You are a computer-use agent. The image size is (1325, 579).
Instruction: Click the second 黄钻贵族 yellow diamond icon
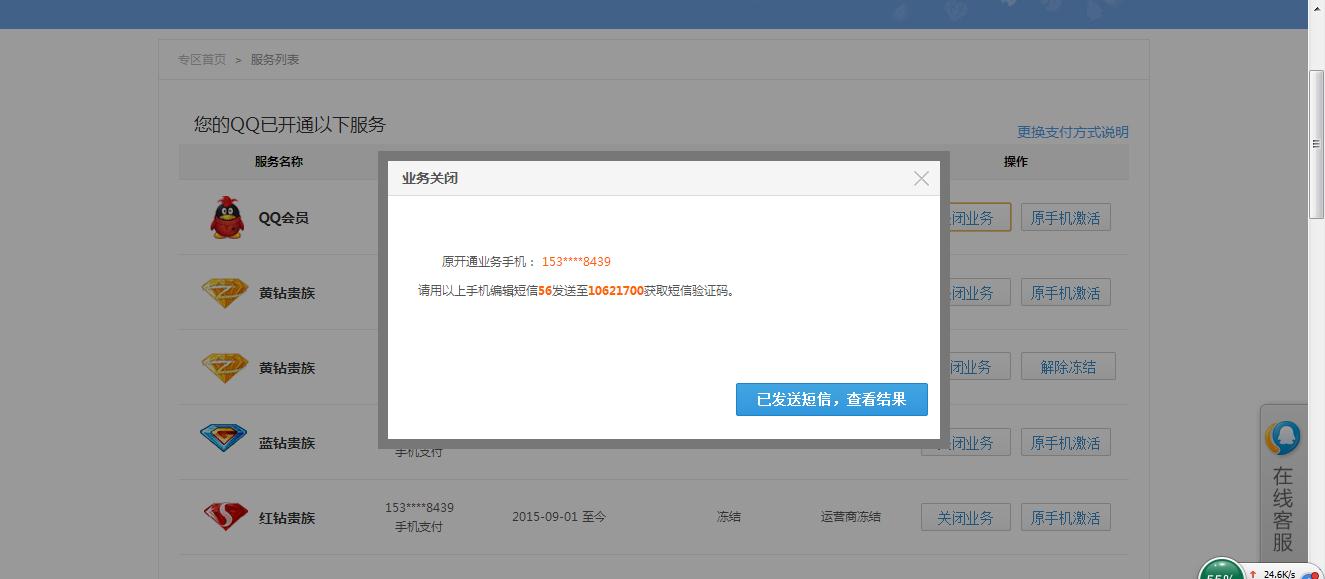tap(225, 367)
